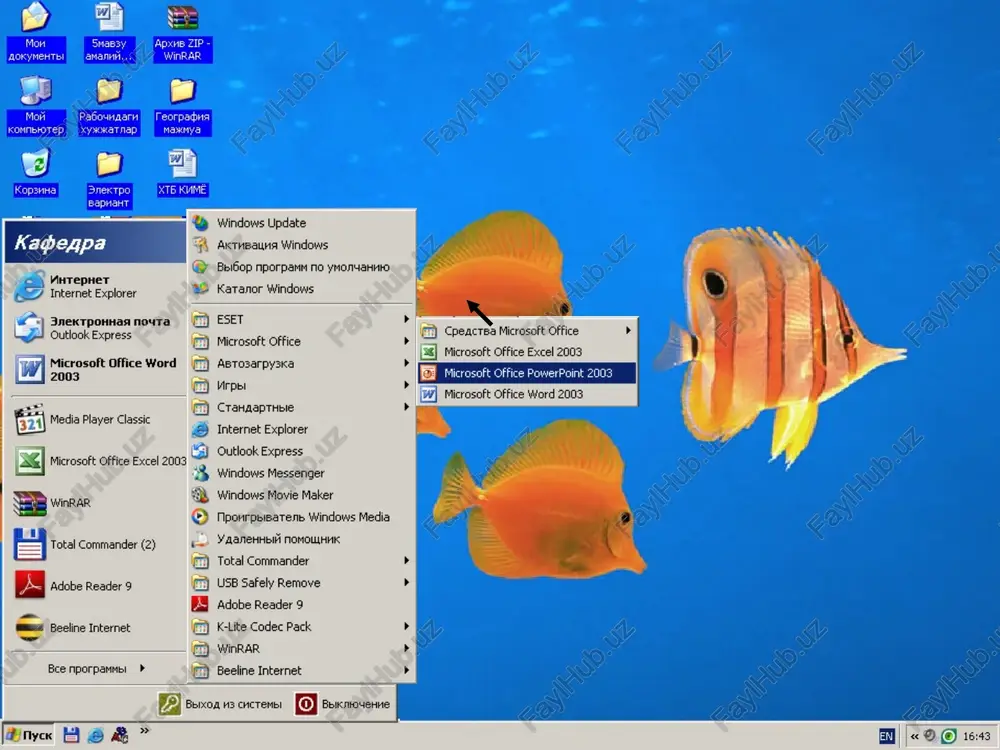
Task: Open pinned Microsoft Office Word 2003
Action: pyautogui.click(x=96, y=369)
